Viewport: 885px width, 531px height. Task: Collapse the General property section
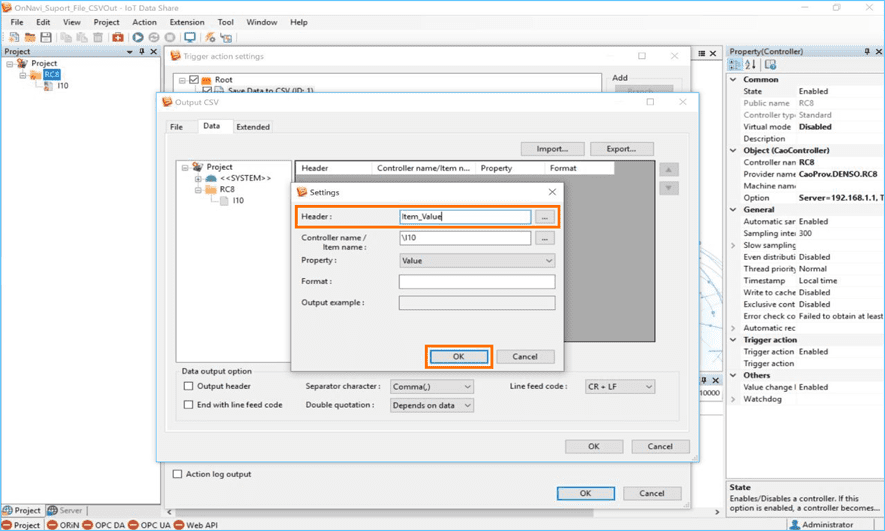tap(733, 209)
